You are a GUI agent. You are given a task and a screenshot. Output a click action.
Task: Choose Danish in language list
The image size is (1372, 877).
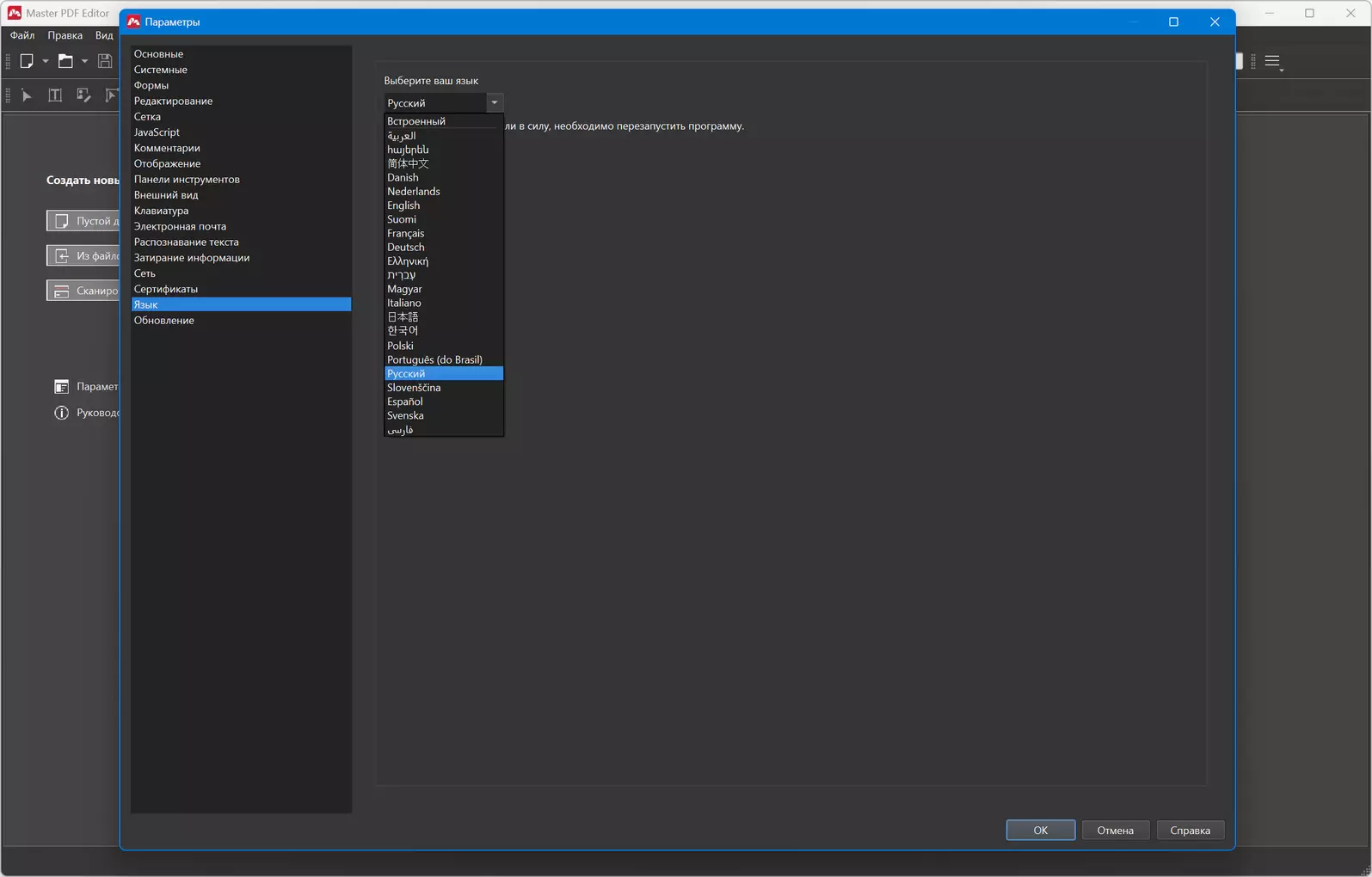pyautogui.click(x=444, y=177)
